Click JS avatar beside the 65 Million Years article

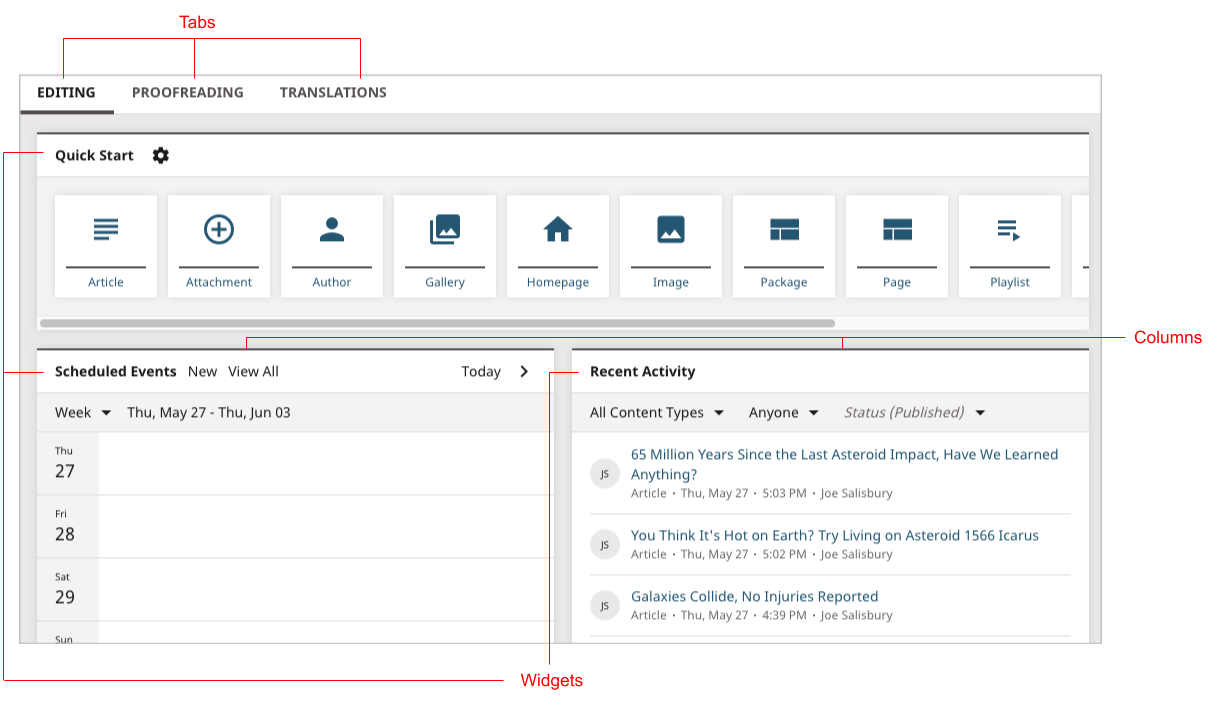coord(604,474)
